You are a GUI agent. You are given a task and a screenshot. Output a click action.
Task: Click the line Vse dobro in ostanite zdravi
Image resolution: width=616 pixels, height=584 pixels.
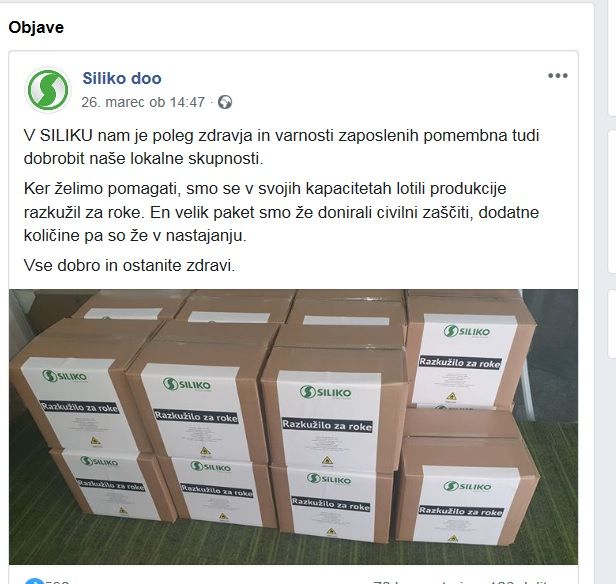(x=129, y=265)
